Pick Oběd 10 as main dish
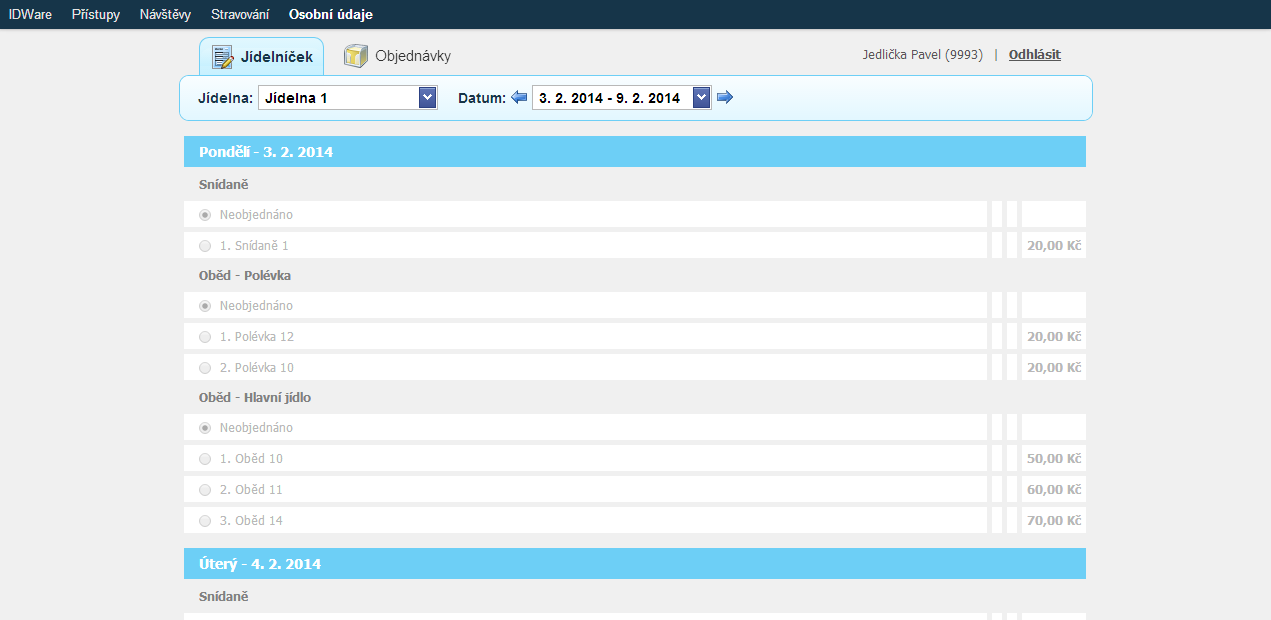Image resolution: width=1271 pixels, height=620 pixels. coord(205,459)
